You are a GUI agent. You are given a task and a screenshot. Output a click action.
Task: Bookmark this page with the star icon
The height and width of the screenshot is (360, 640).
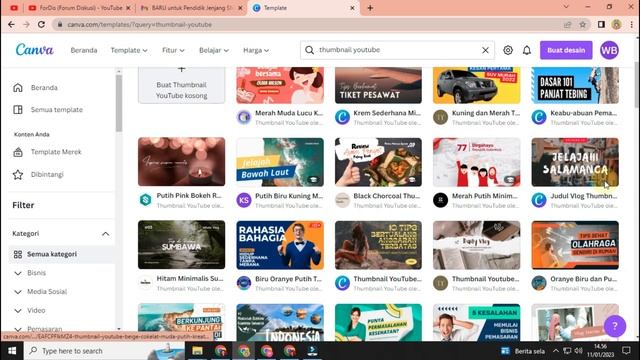(x=582, y=24)
